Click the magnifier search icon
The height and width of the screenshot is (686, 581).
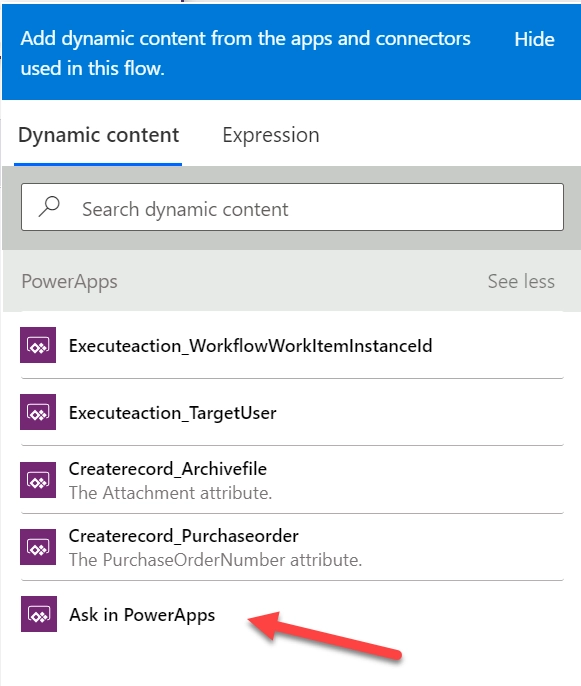point(49,206)
